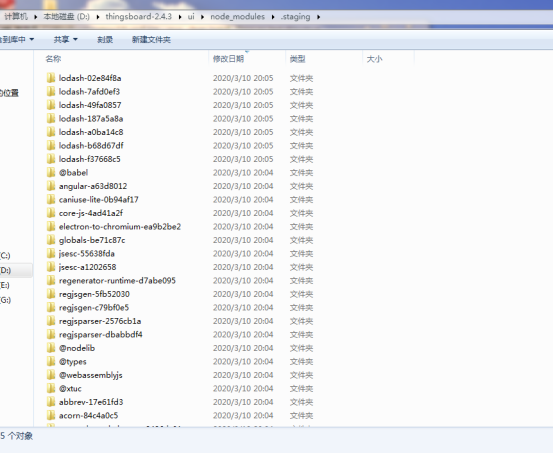Click folder icon of core-js-4ad41a2f
This screenshot has width=554, height=453.
tap(51, 213)
